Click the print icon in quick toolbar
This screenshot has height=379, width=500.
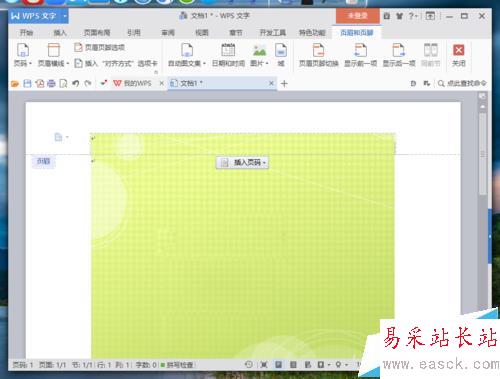pyautogui.click(x=51, y=83)
